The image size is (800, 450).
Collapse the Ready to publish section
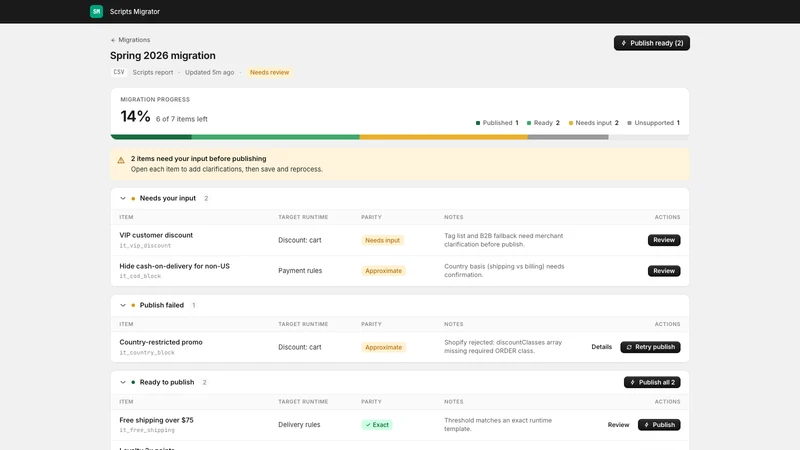click(123, 382)
